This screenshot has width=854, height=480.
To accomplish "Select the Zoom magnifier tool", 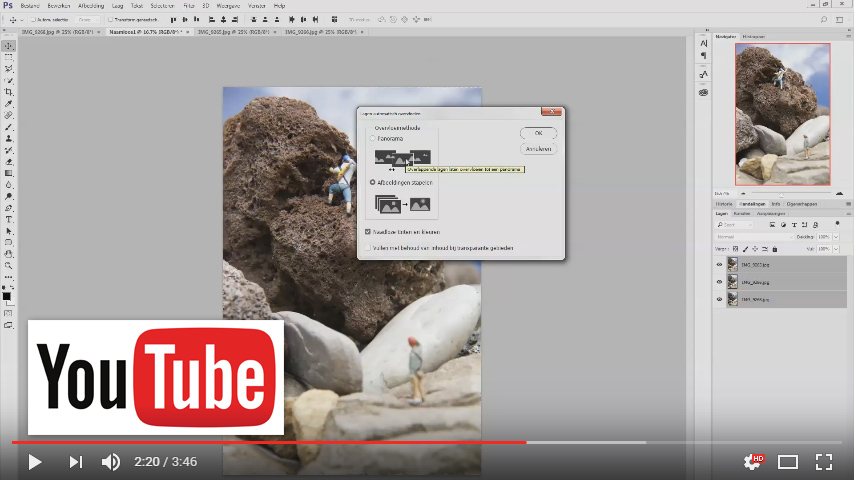I will click(9, 266).
